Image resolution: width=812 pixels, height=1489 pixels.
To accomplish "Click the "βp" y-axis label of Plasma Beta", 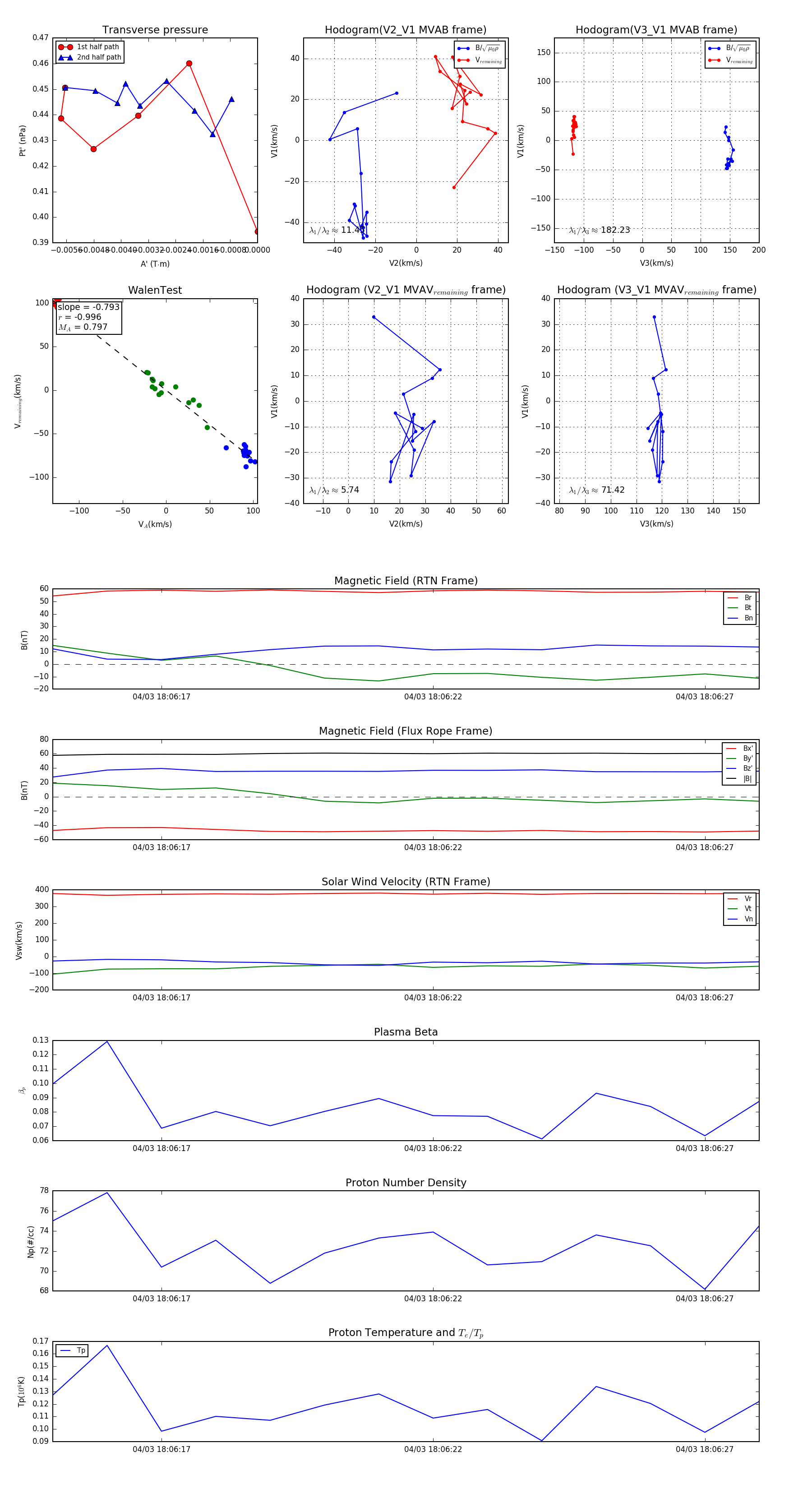I will [23, 1090].
